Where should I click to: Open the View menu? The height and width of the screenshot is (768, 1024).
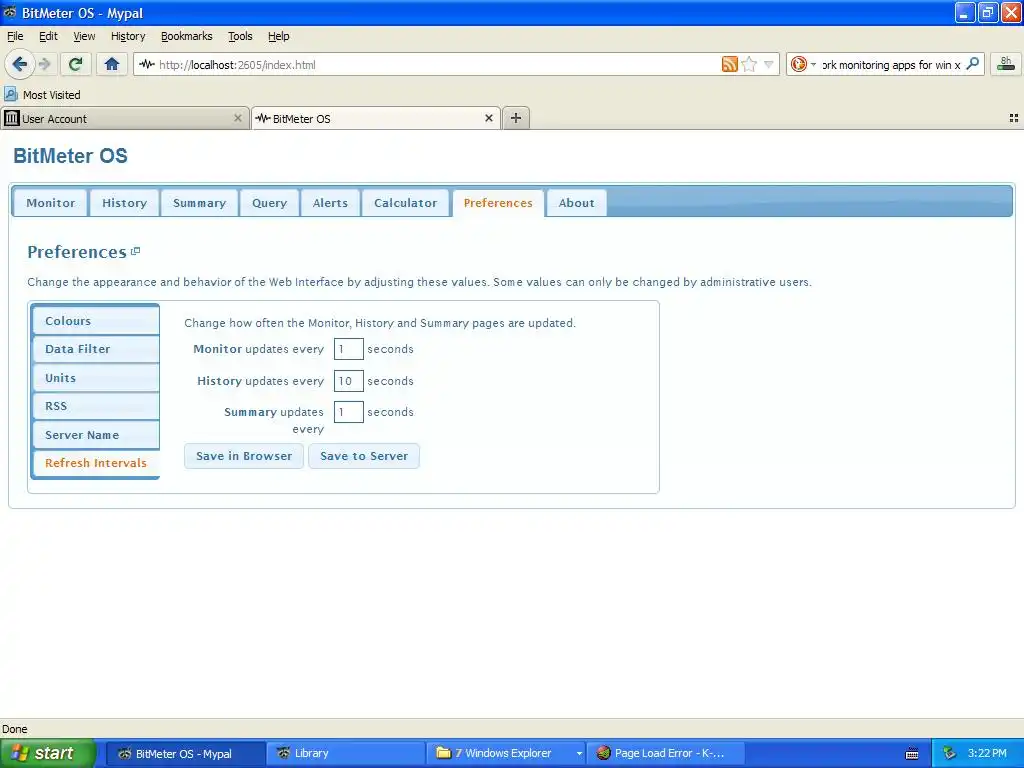click(84, 36)
